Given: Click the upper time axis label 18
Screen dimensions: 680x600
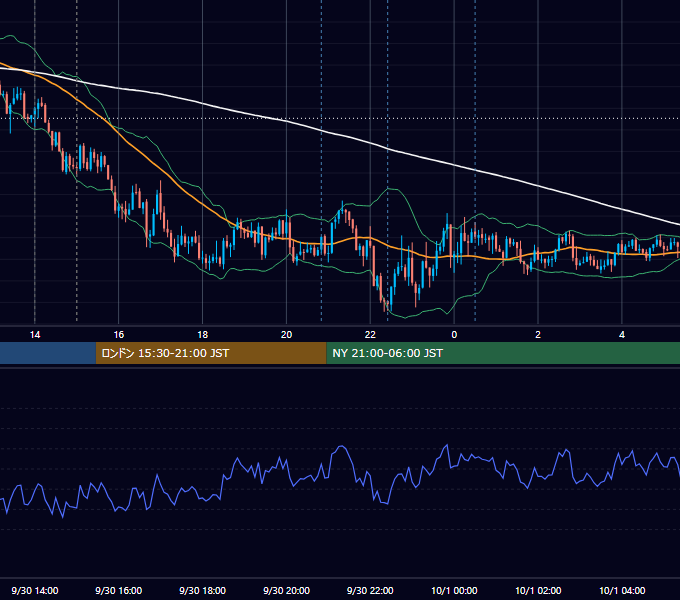Looking at the screenshot, I should pos(203,335).
